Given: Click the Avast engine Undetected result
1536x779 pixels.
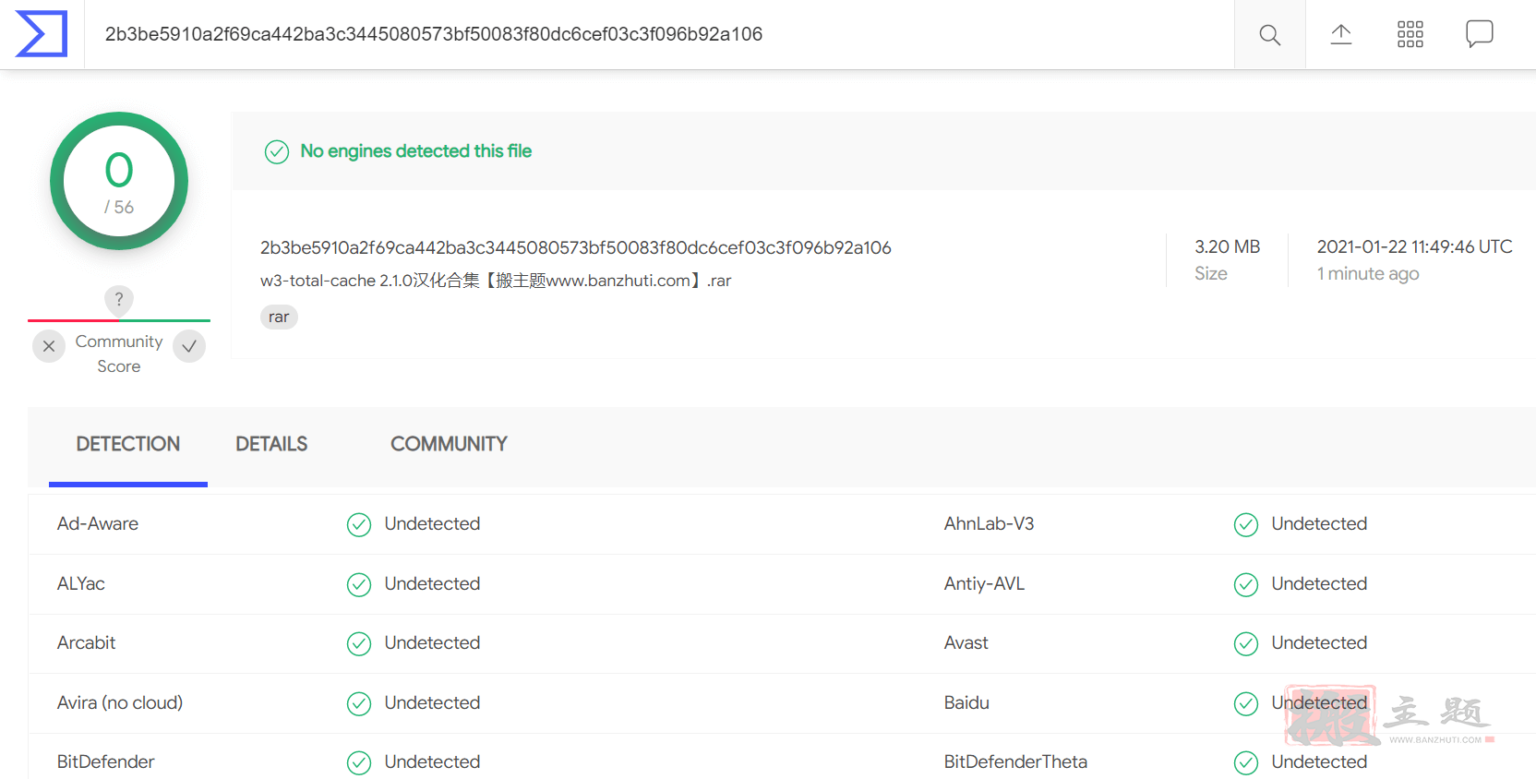Looking at the screenshot, I should tap(1319, 643).
